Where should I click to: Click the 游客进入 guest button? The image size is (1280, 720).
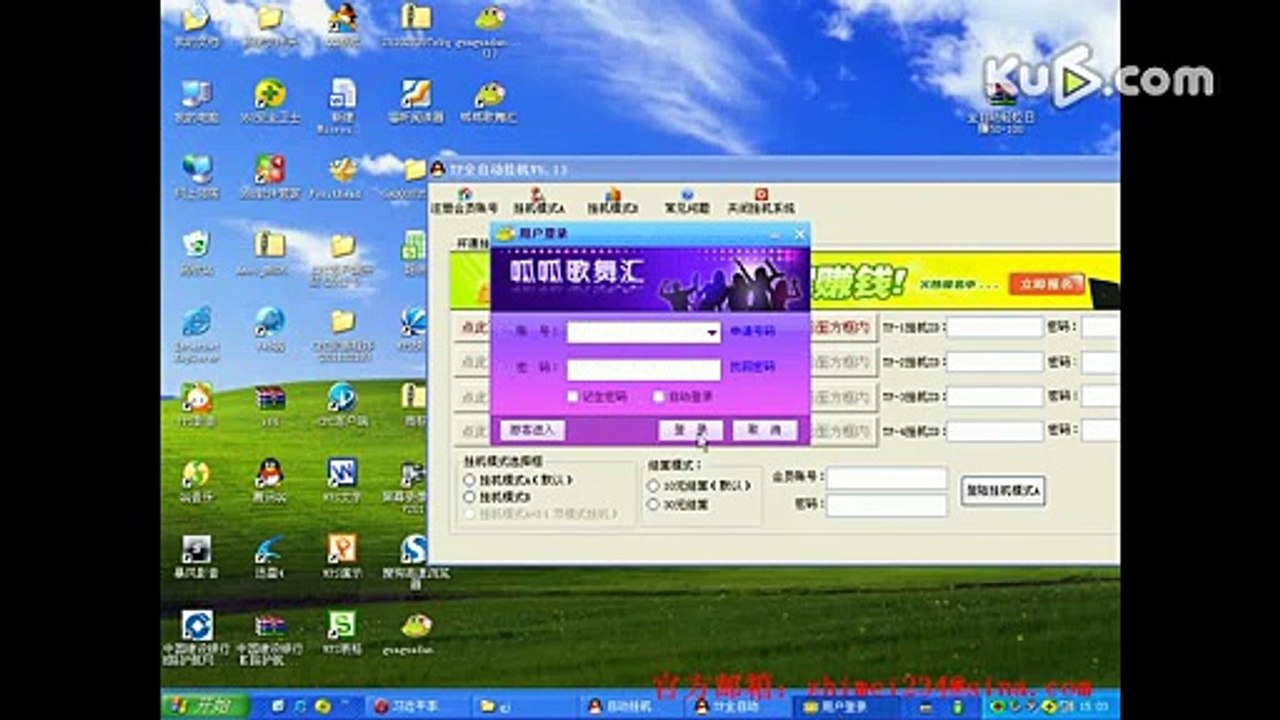[532, 430]
